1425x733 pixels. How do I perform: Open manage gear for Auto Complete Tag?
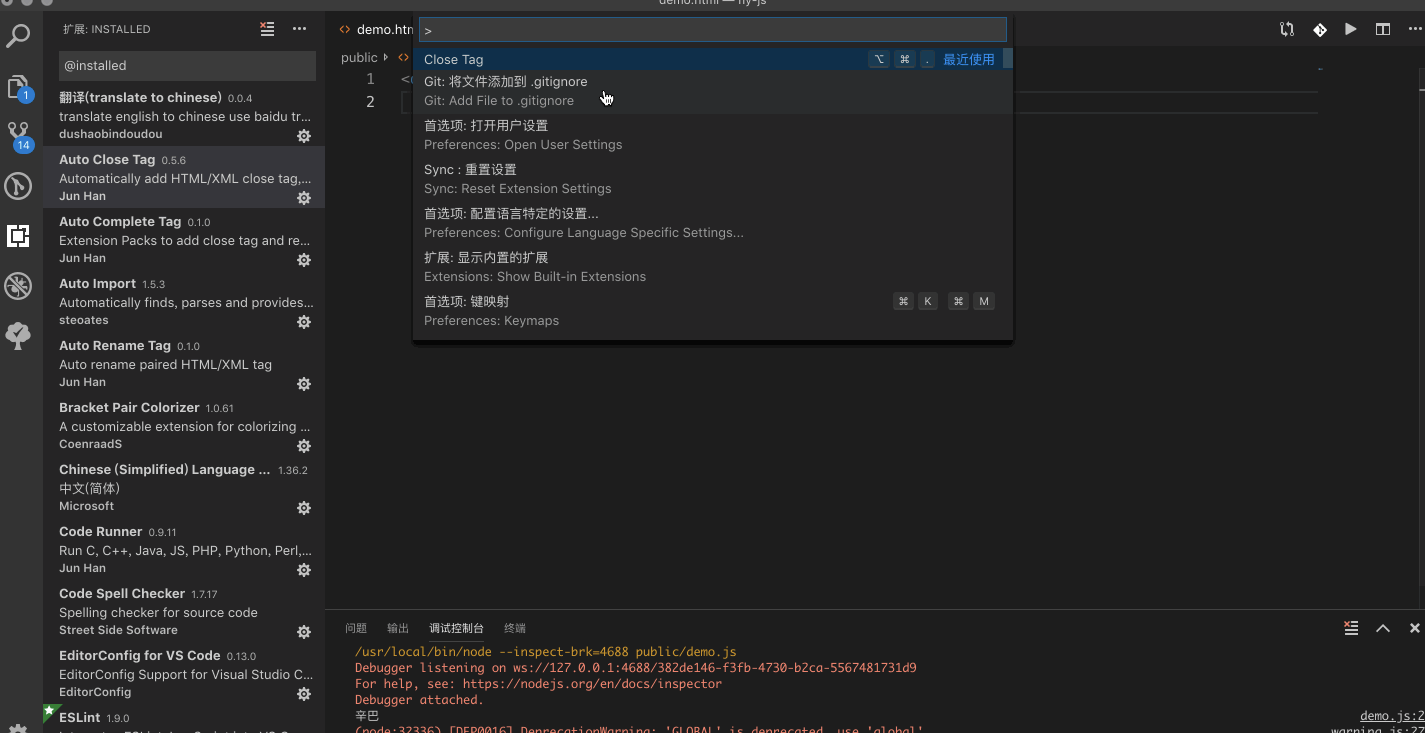pos(304,260)
